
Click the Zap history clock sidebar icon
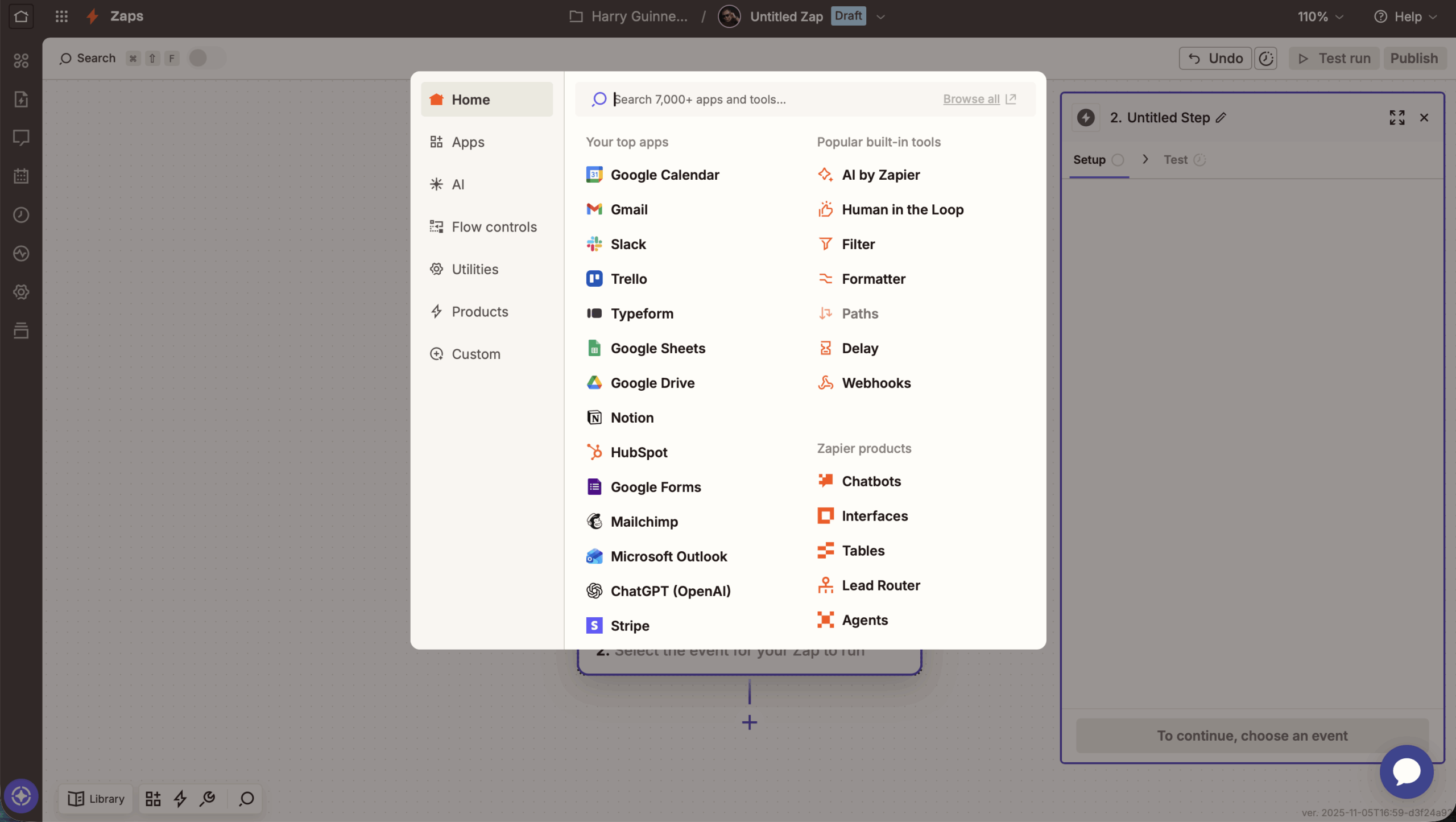(x=21, y=214)
